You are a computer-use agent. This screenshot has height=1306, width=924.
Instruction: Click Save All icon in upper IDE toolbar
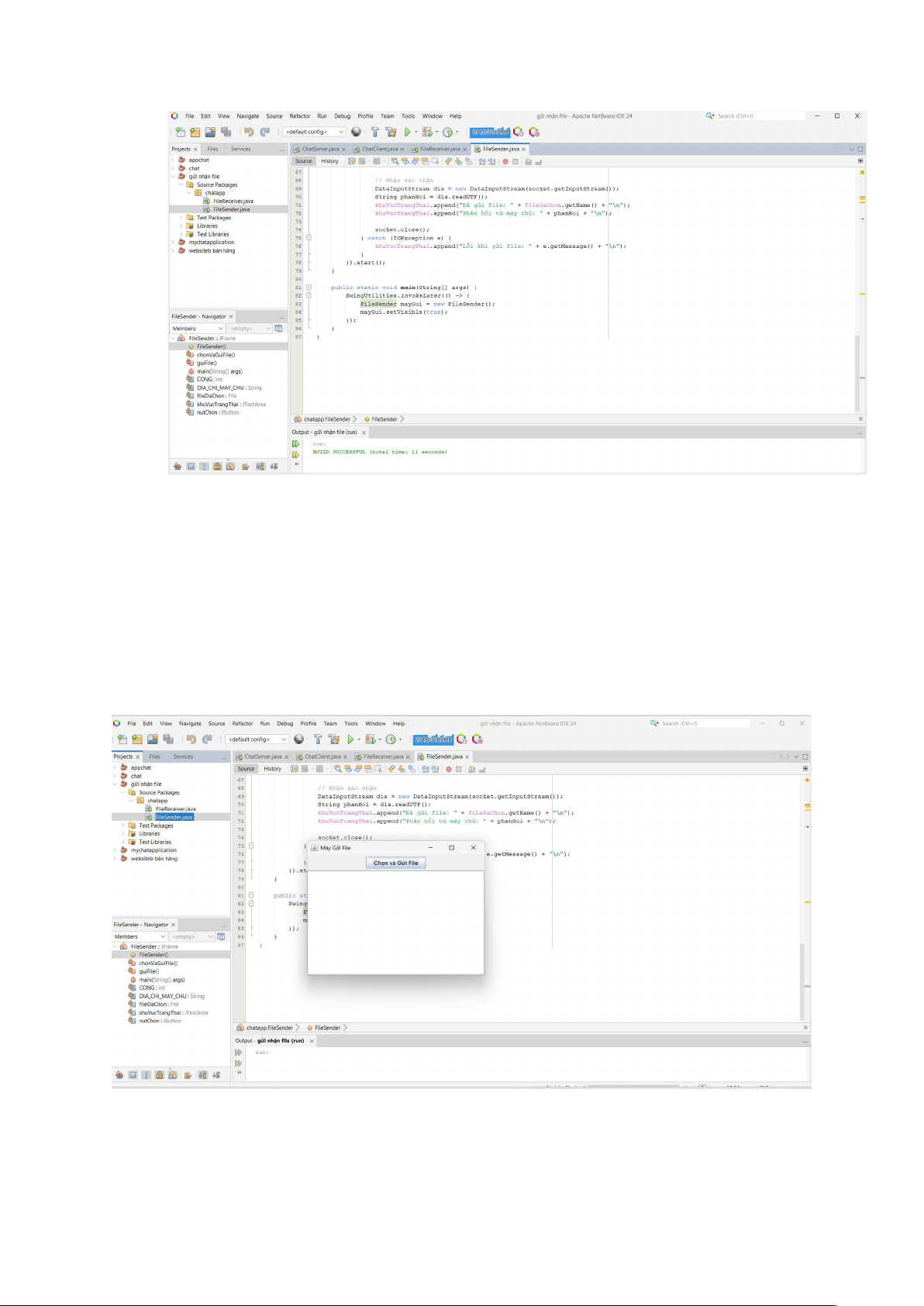pyautogui.click(x=226, y=133)
